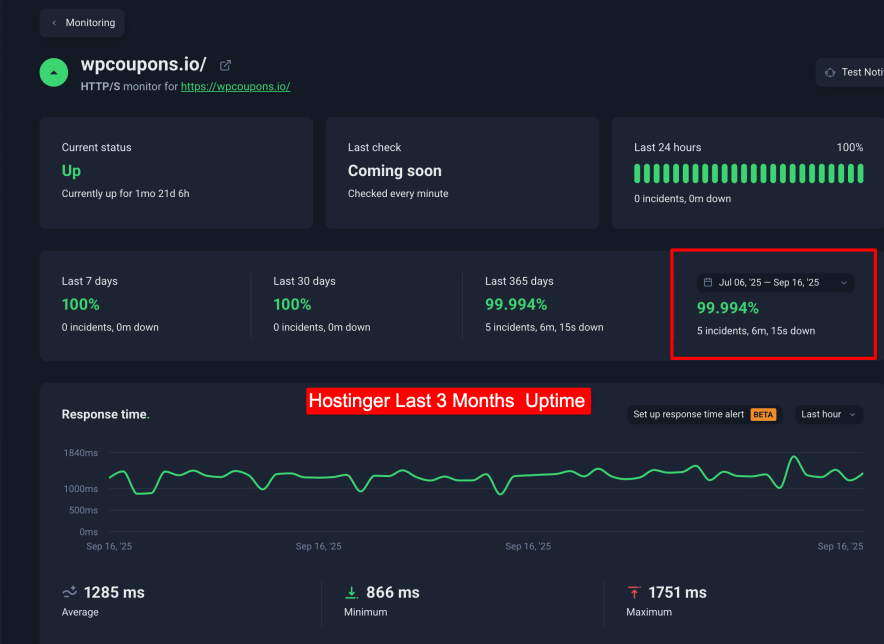This screenshot has width=884, height=644.
Task: Click the calendar icon in date range
Action: pos(708,283)
